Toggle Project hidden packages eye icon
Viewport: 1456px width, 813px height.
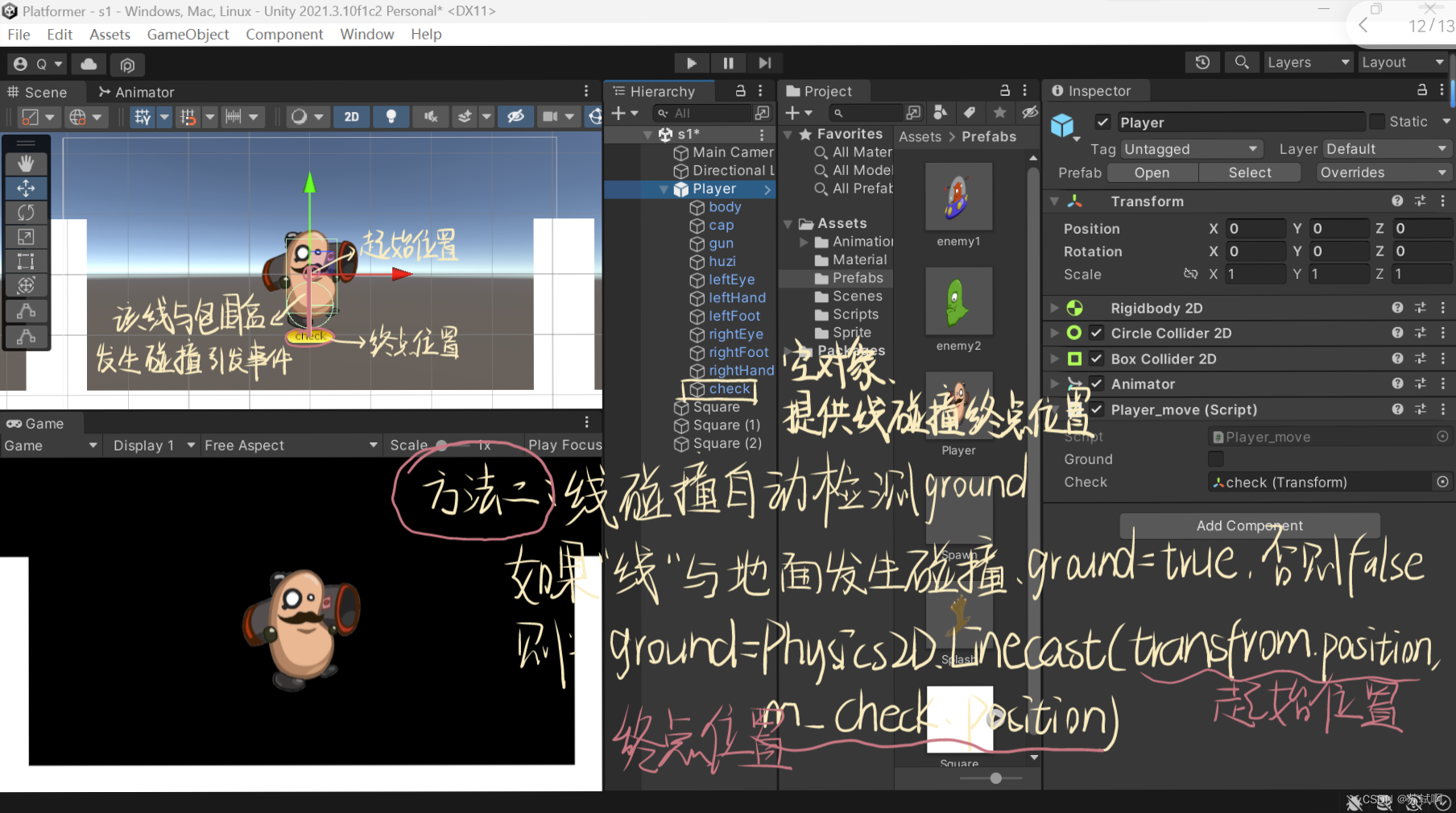[x=1029, y=113]
